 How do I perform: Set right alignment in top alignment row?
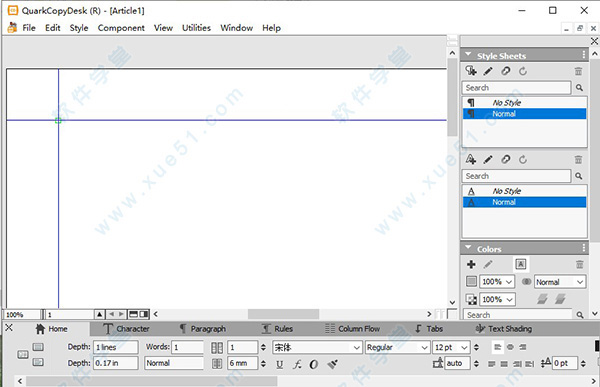(x=523, y=347)
